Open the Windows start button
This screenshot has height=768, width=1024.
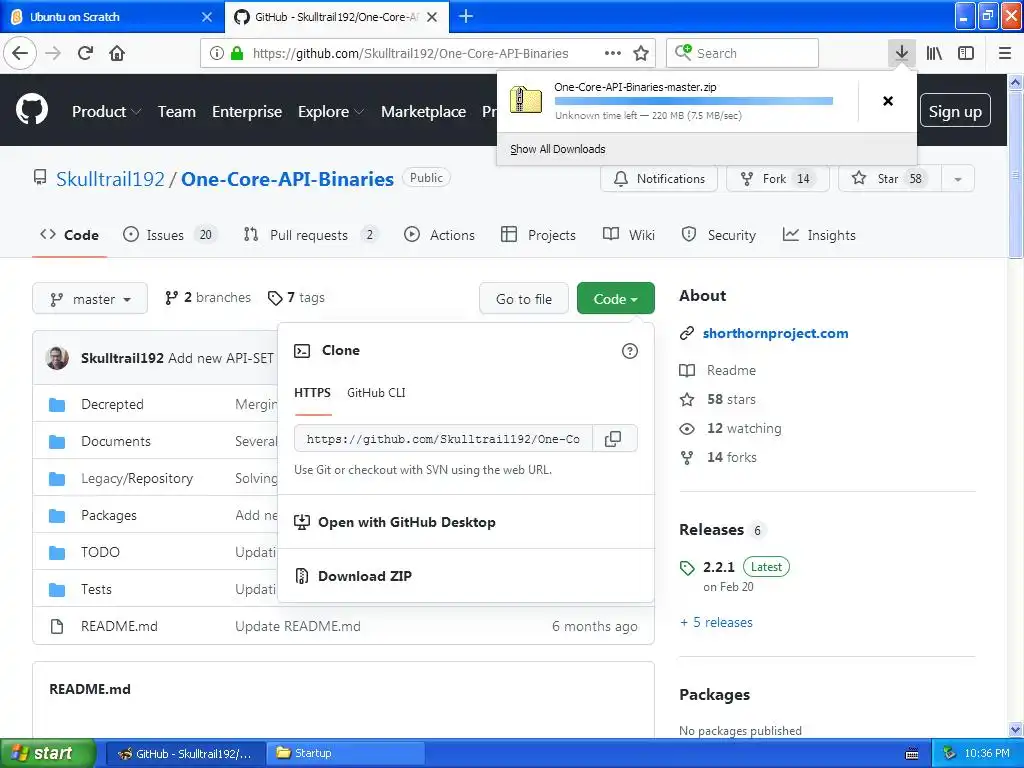[47, 753]
